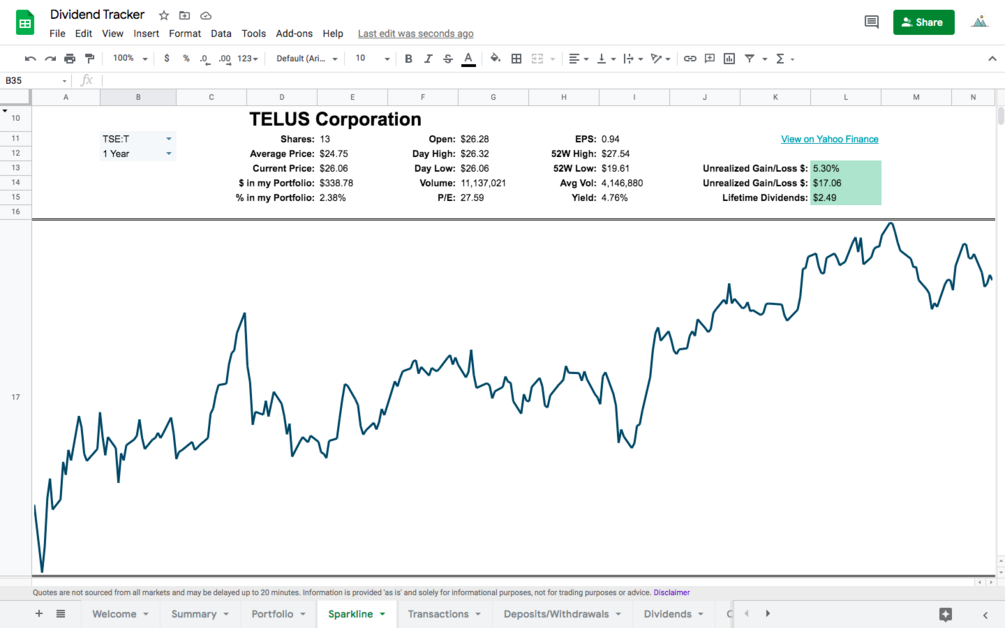Format as currency with dollar icon
This screenshot has height=628, width=1005.
[x=167, y=58]
